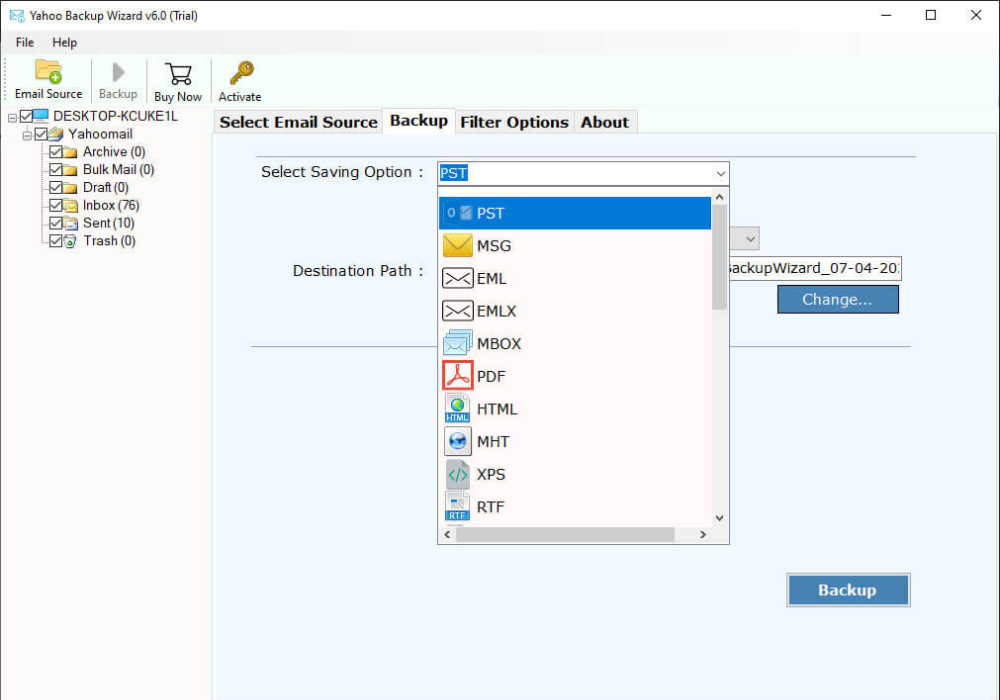Switch to the Backup tab

(x=418, y=120)
